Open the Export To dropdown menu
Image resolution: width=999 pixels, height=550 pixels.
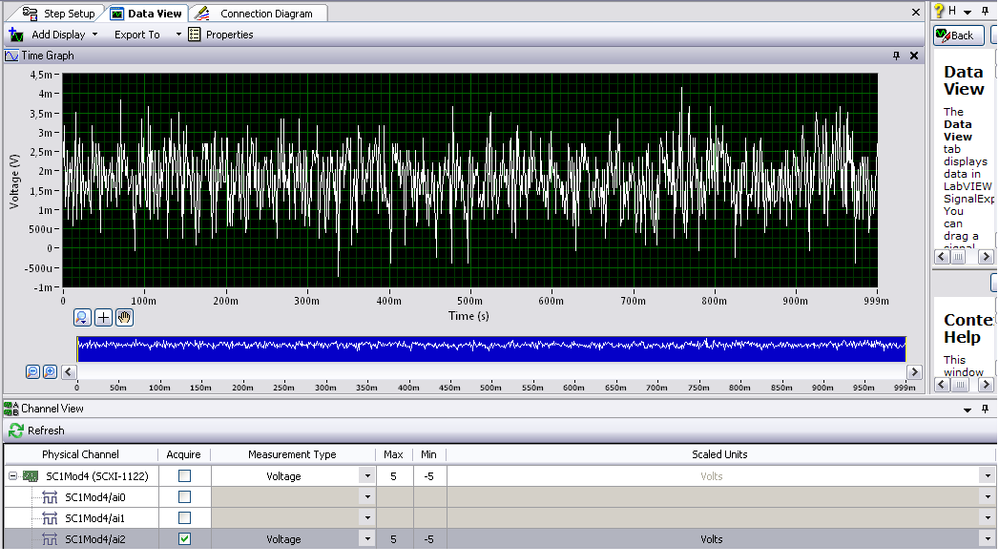pyautogui.click(x=178, y=34)
